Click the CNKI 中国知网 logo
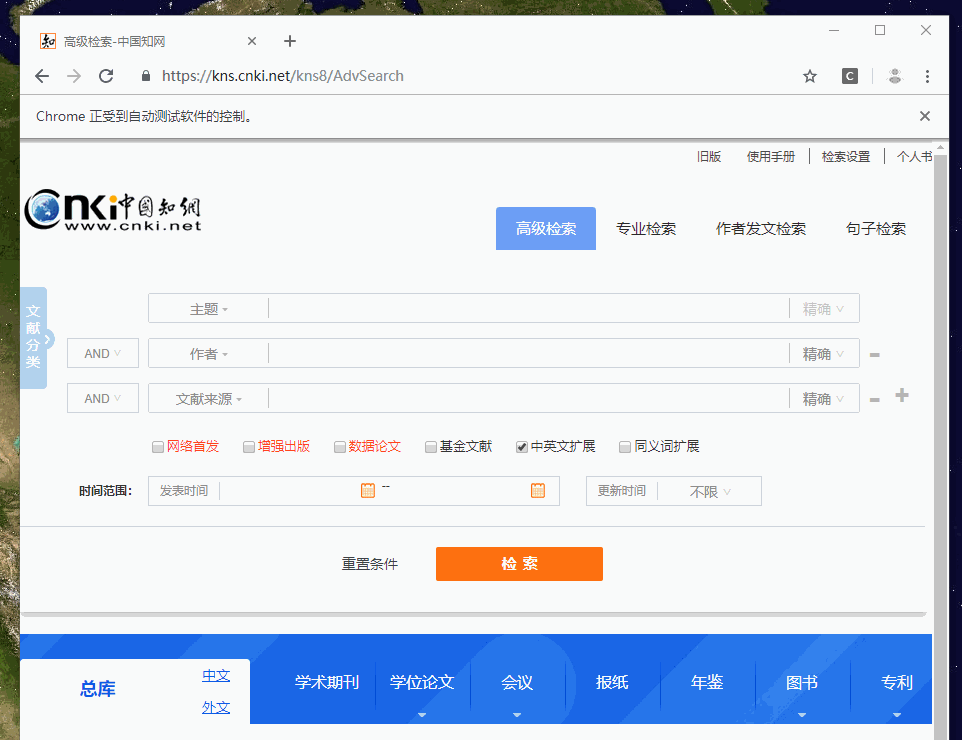Image resolution: width=962 pixels, height=740 pixels. [x=113, y=210]
